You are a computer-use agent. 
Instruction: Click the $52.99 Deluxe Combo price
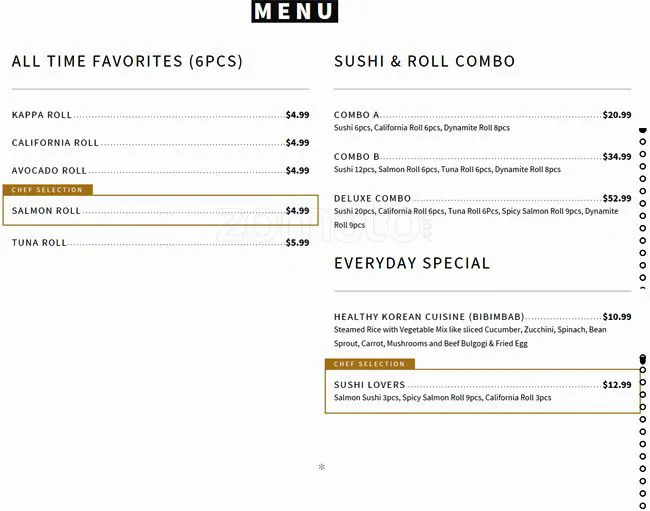coord(616,199)
